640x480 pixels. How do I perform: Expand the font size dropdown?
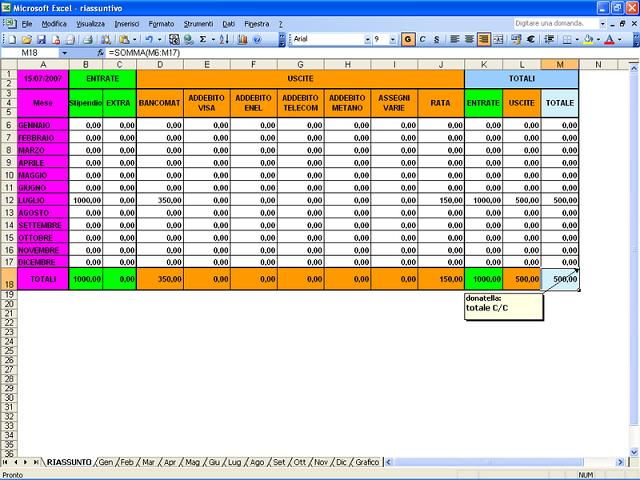(393, 39)
